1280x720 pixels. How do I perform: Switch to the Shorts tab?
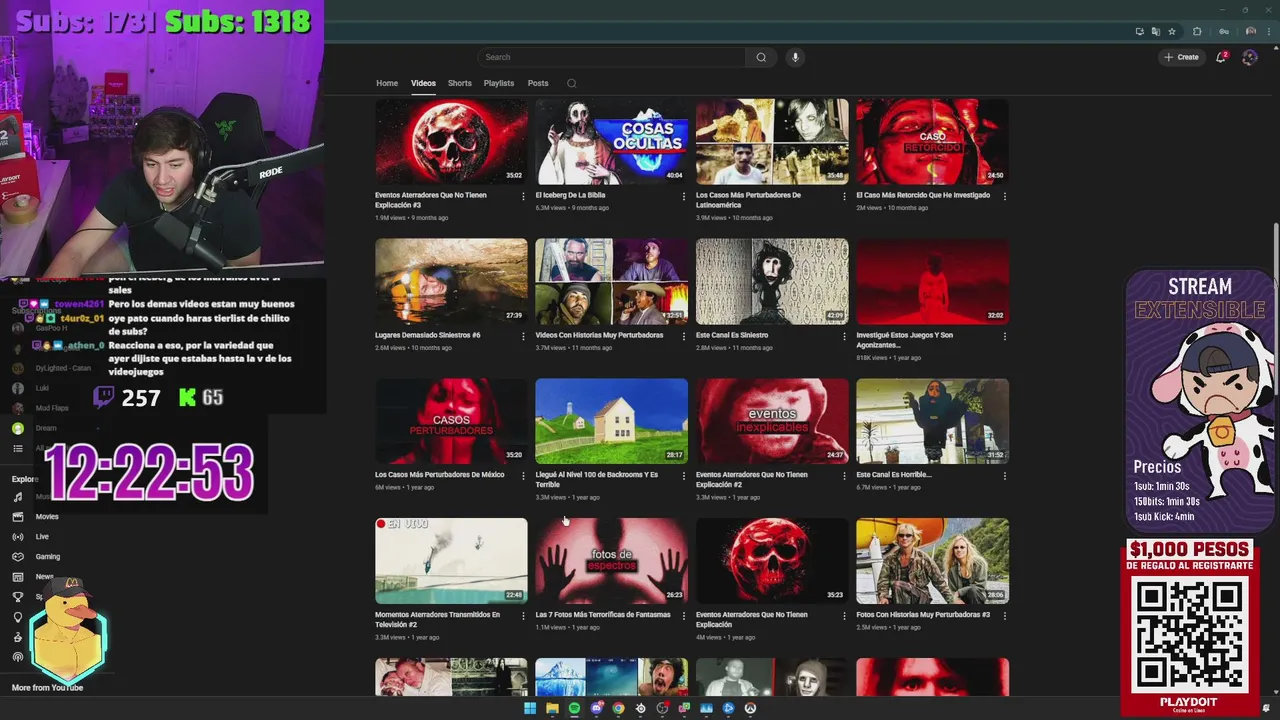pyautogui.click(x=460, y=83)
